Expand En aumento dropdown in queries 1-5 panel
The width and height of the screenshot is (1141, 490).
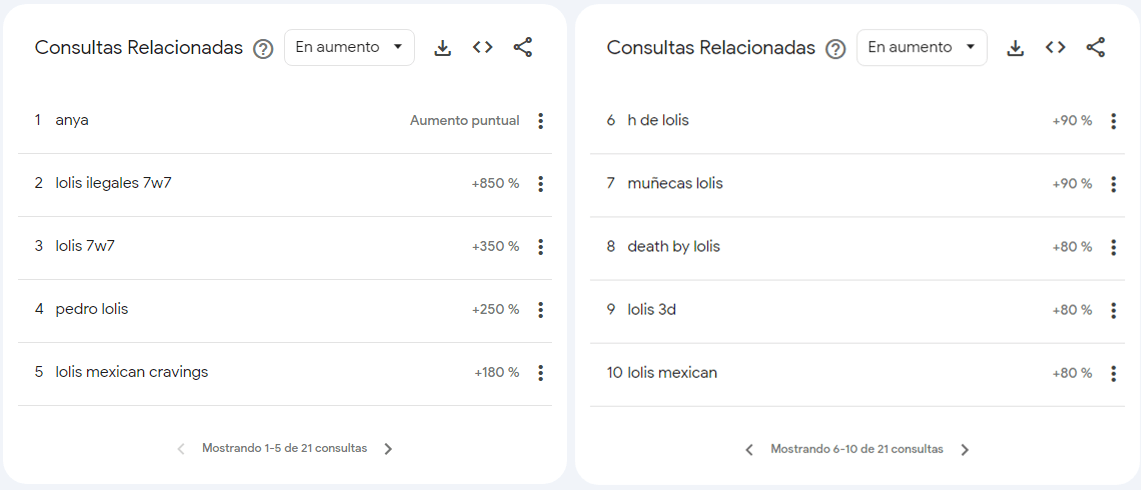tap(349, 47)
